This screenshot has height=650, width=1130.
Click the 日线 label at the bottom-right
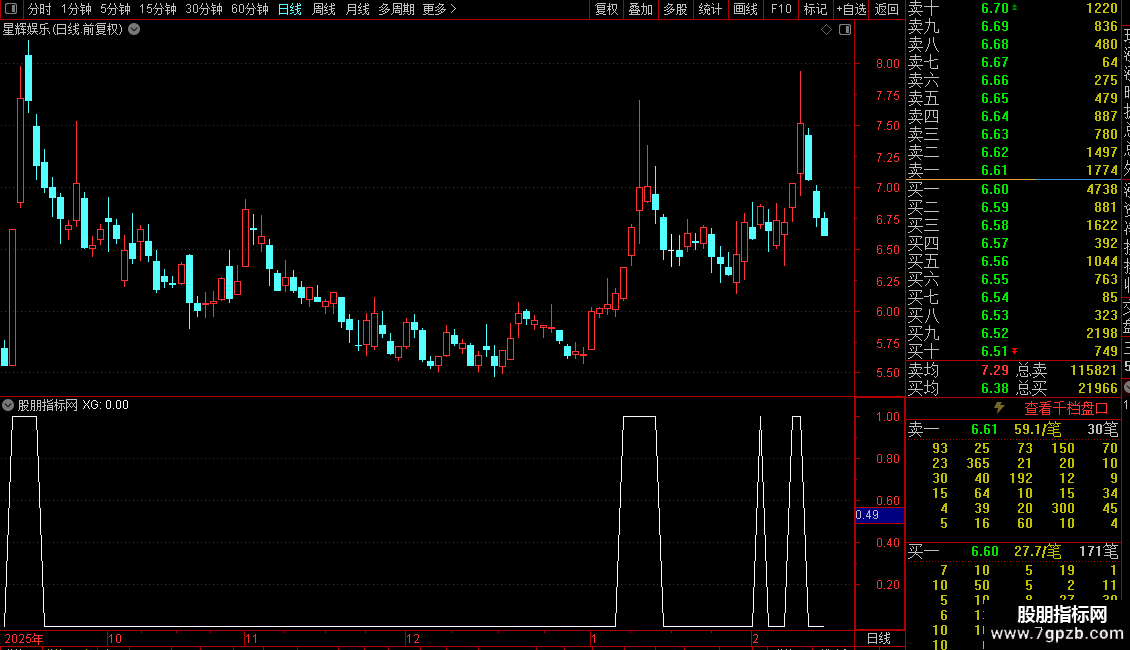(878, 638)
